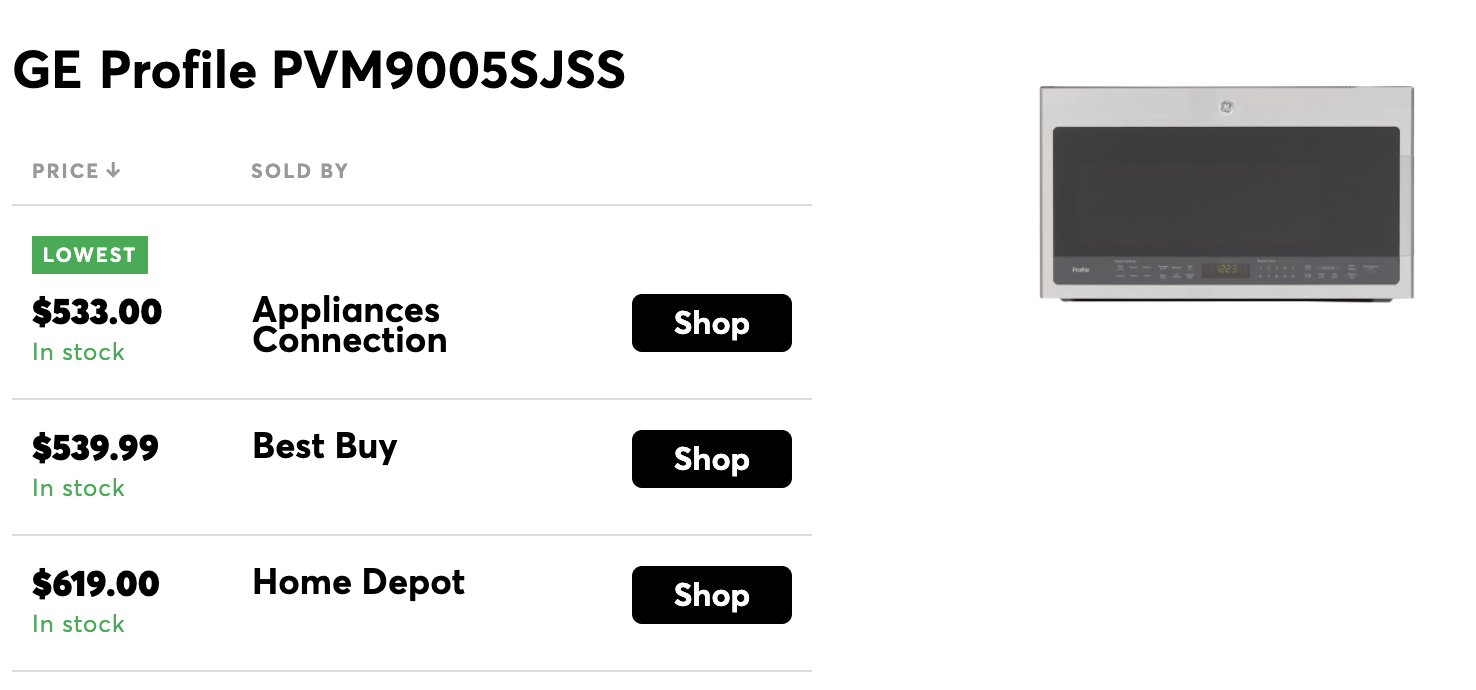Image resolution: width=1476 pixels, height=690 pixels.
Task: Select the Home Depot seller name
Action: [x=358, y=583]
